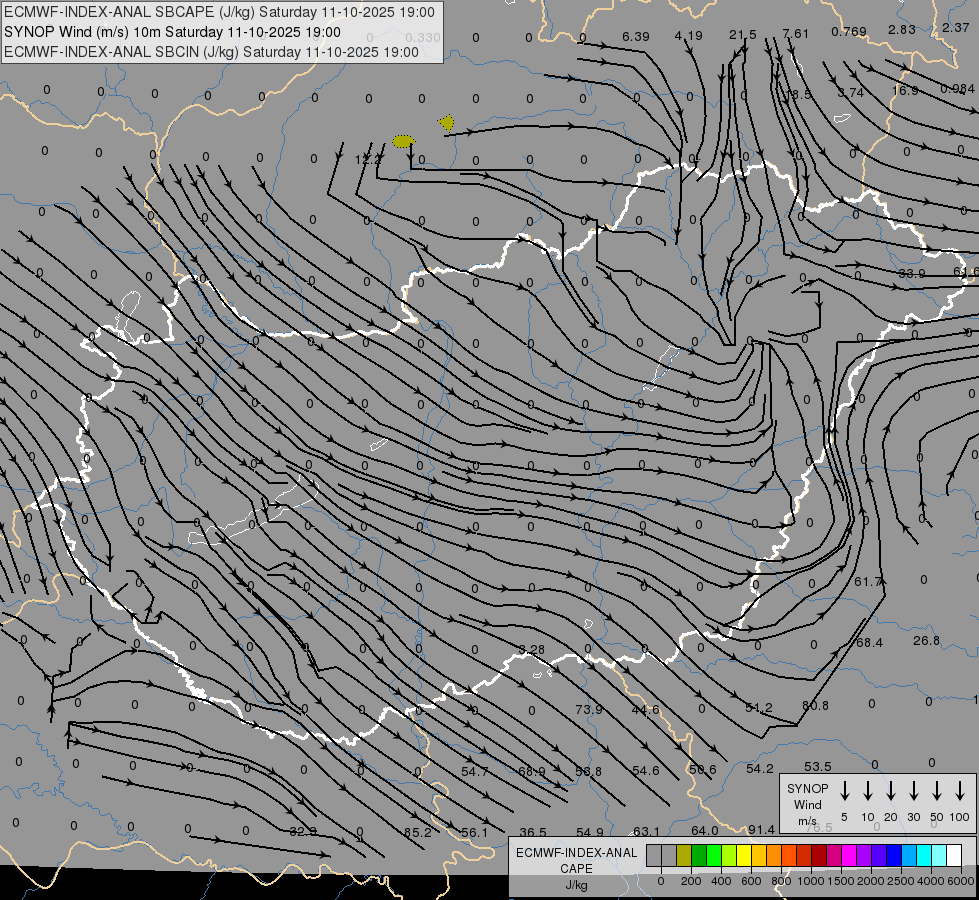Screen dimensions: 979x900
Task: Click the 1000 tick label on CAPE scale
Action: click(810, 881)
